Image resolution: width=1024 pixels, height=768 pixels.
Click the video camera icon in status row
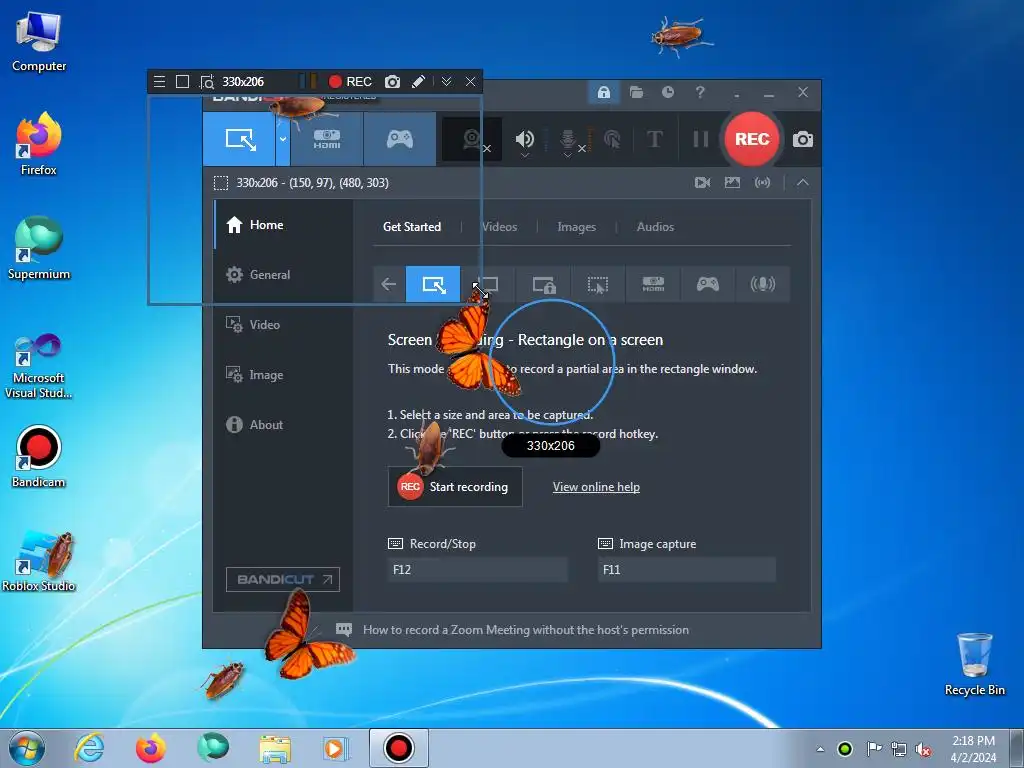point(703,183)
